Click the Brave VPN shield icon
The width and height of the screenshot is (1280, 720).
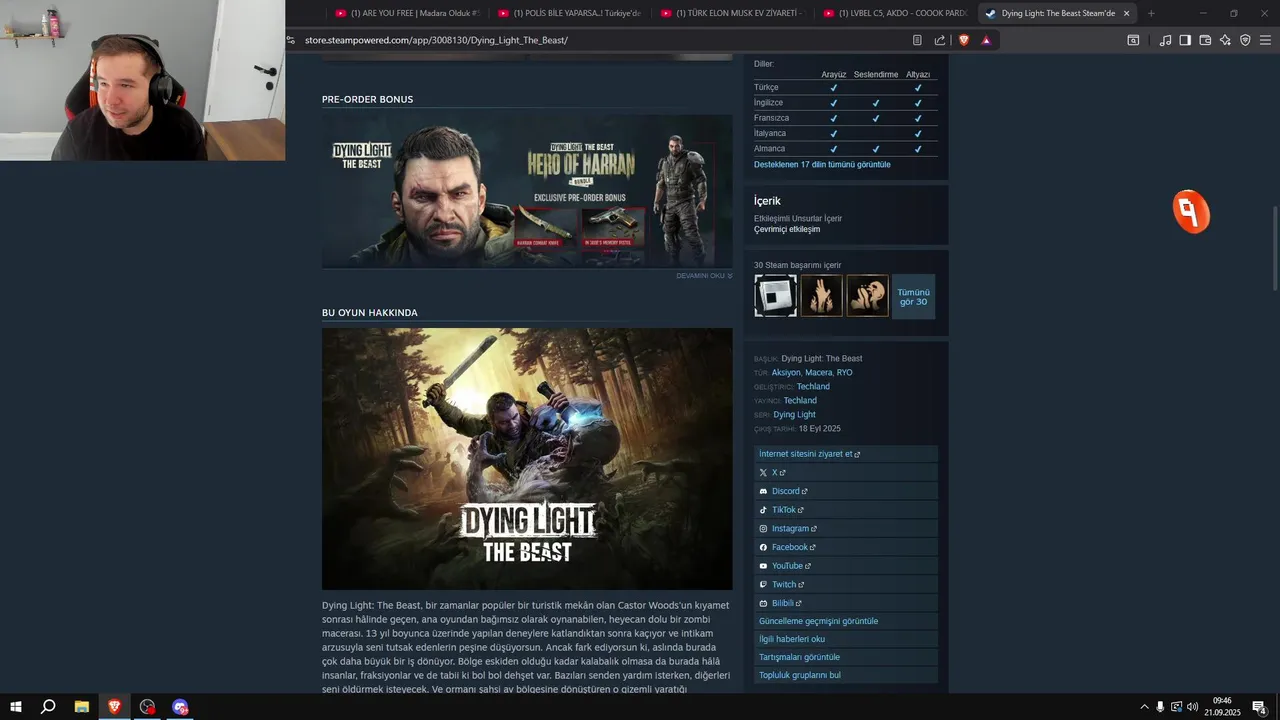(1245, 40)
